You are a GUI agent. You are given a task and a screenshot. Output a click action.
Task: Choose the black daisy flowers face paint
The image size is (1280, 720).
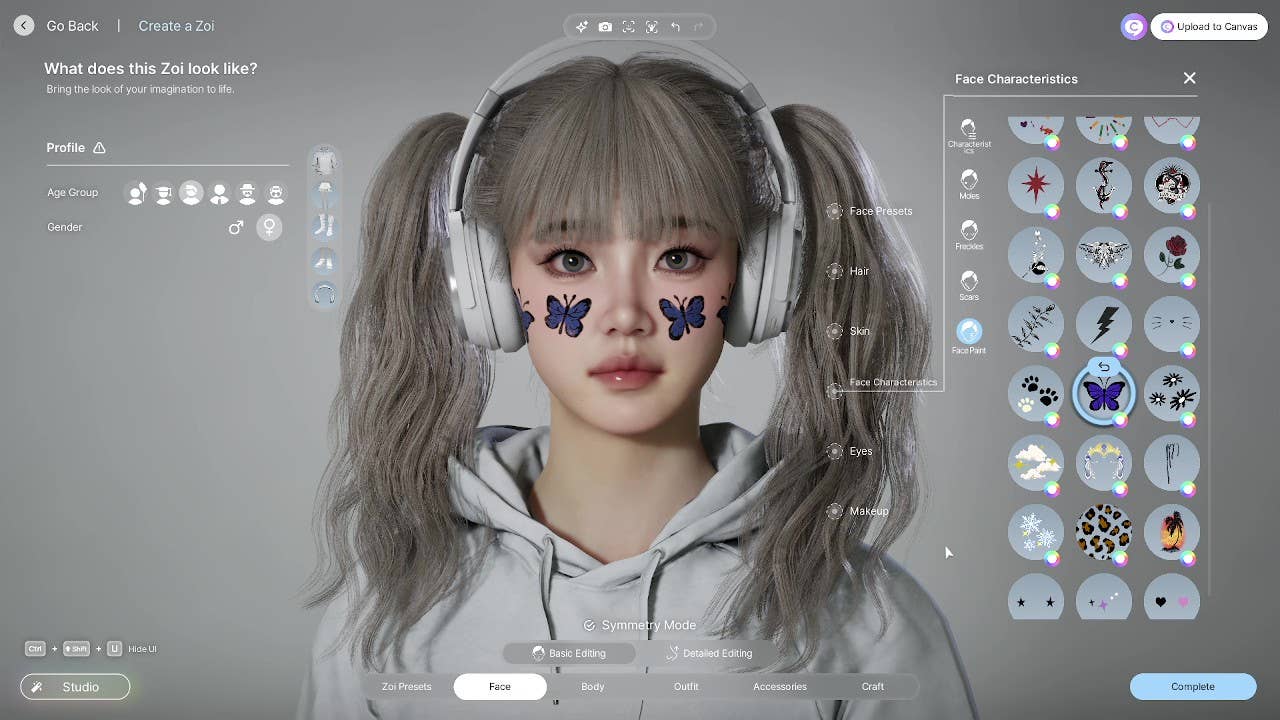[x=1171, y=393]
